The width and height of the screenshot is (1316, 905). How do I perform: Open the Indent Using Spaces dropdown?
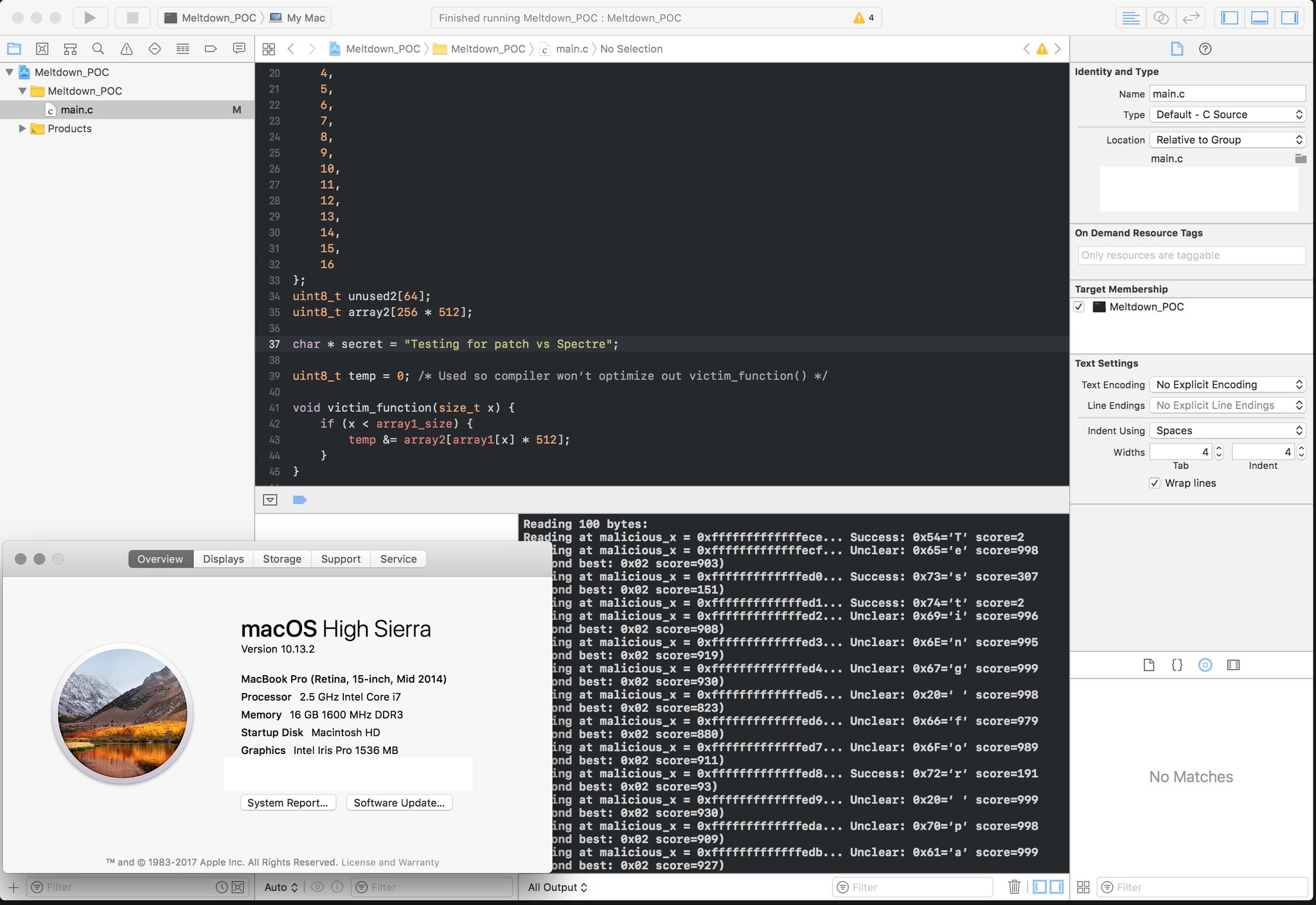click(1228, 430)
